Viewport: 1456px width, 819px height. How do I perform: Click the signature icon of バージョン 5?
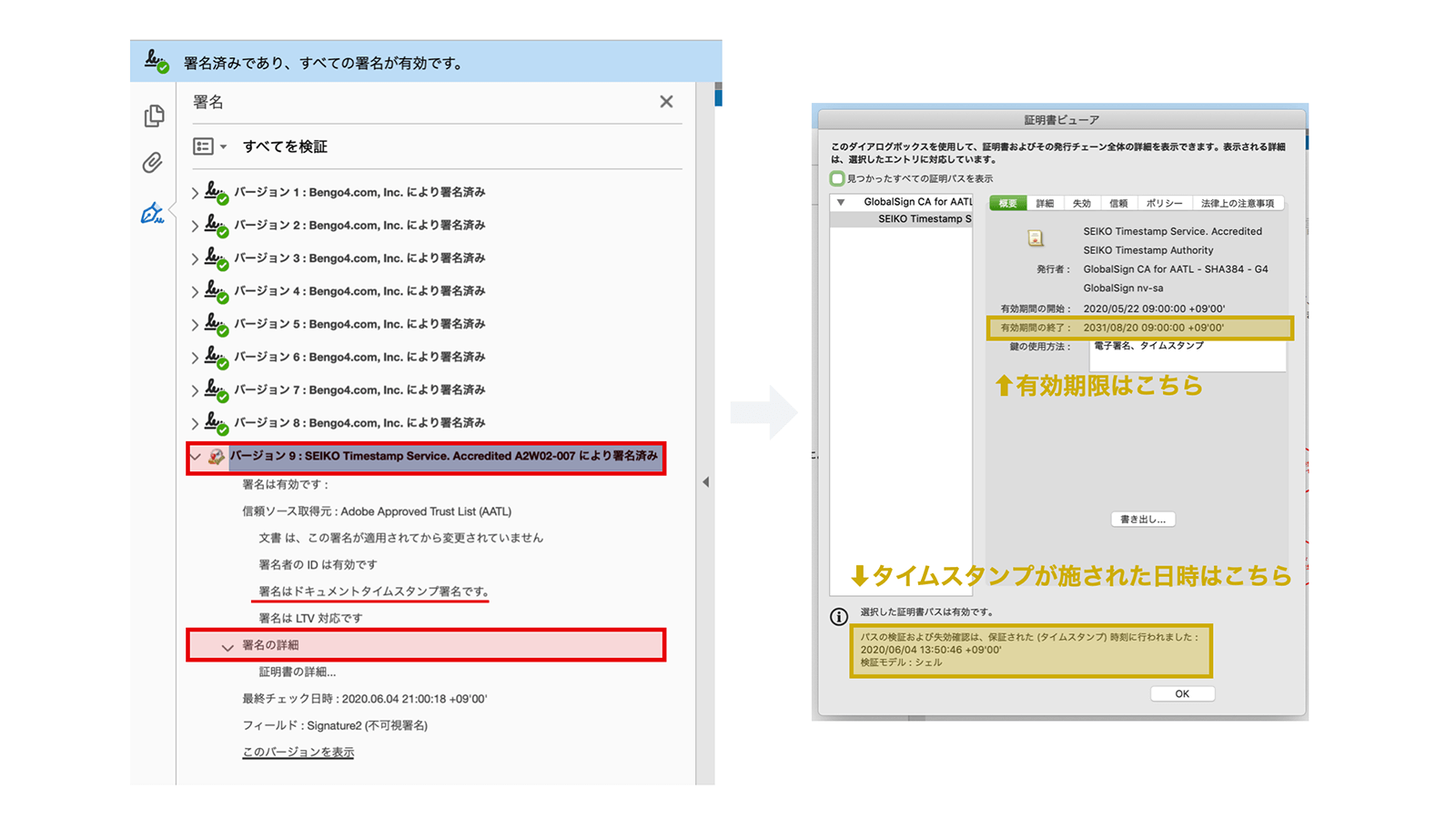217,323
